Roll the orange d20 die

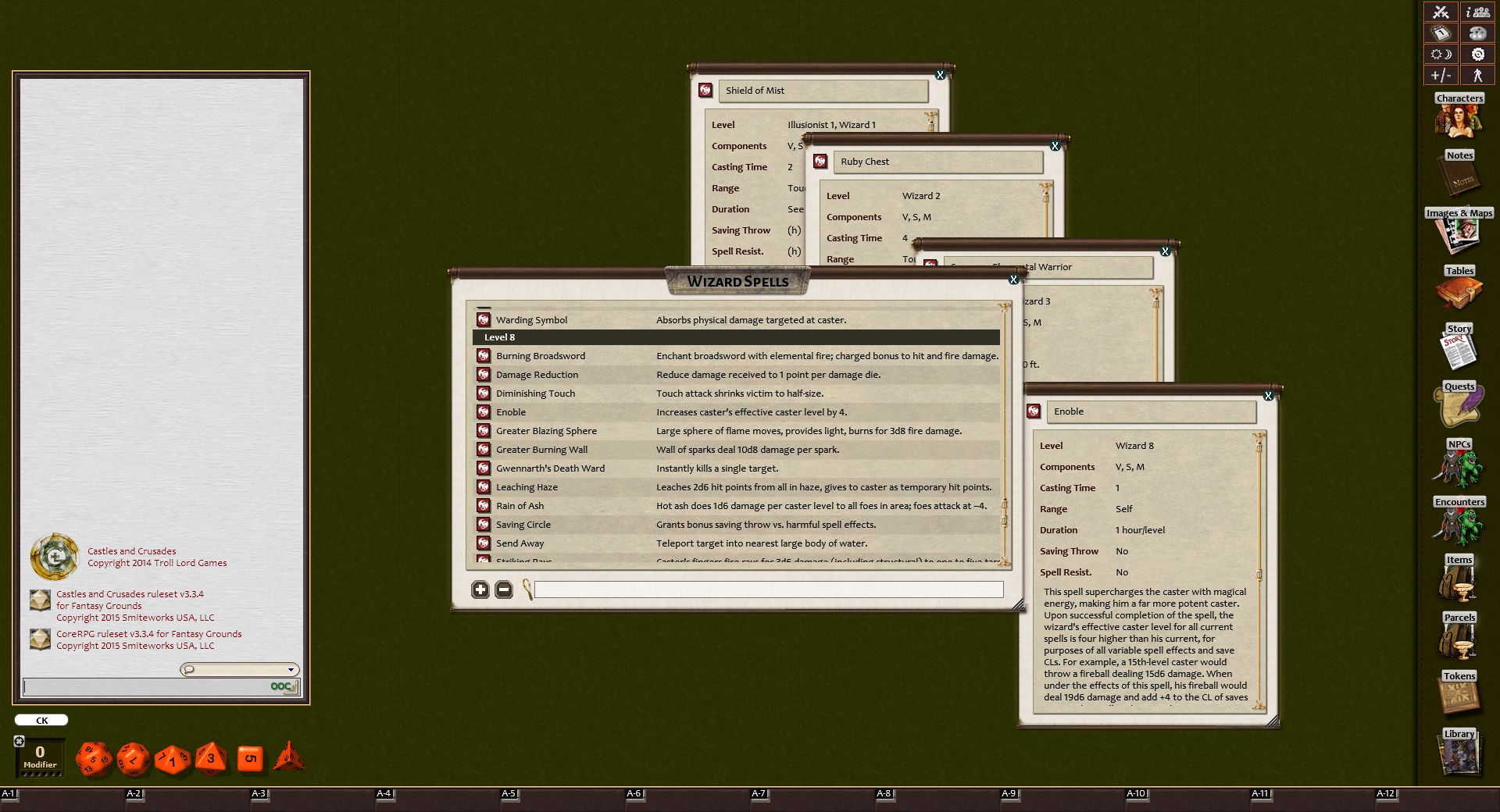(94, 756)
